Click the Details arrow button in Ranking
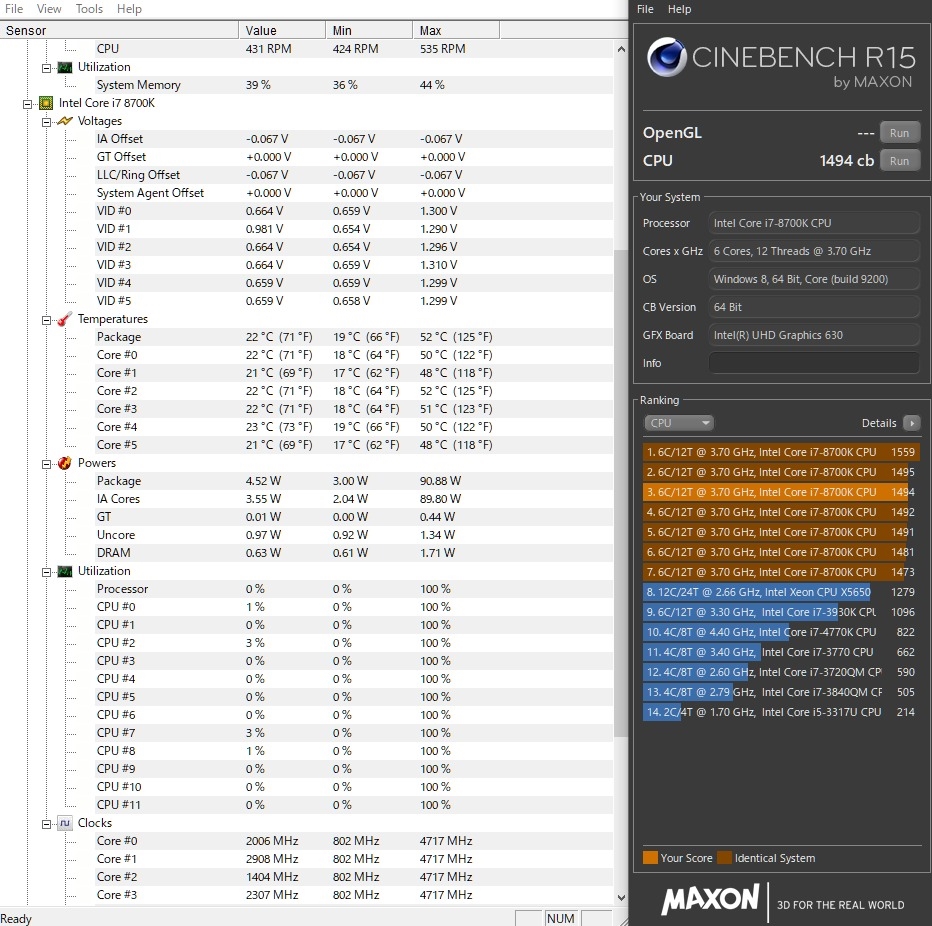The height and width of the screenshot is (926, 932). (911, 423)
